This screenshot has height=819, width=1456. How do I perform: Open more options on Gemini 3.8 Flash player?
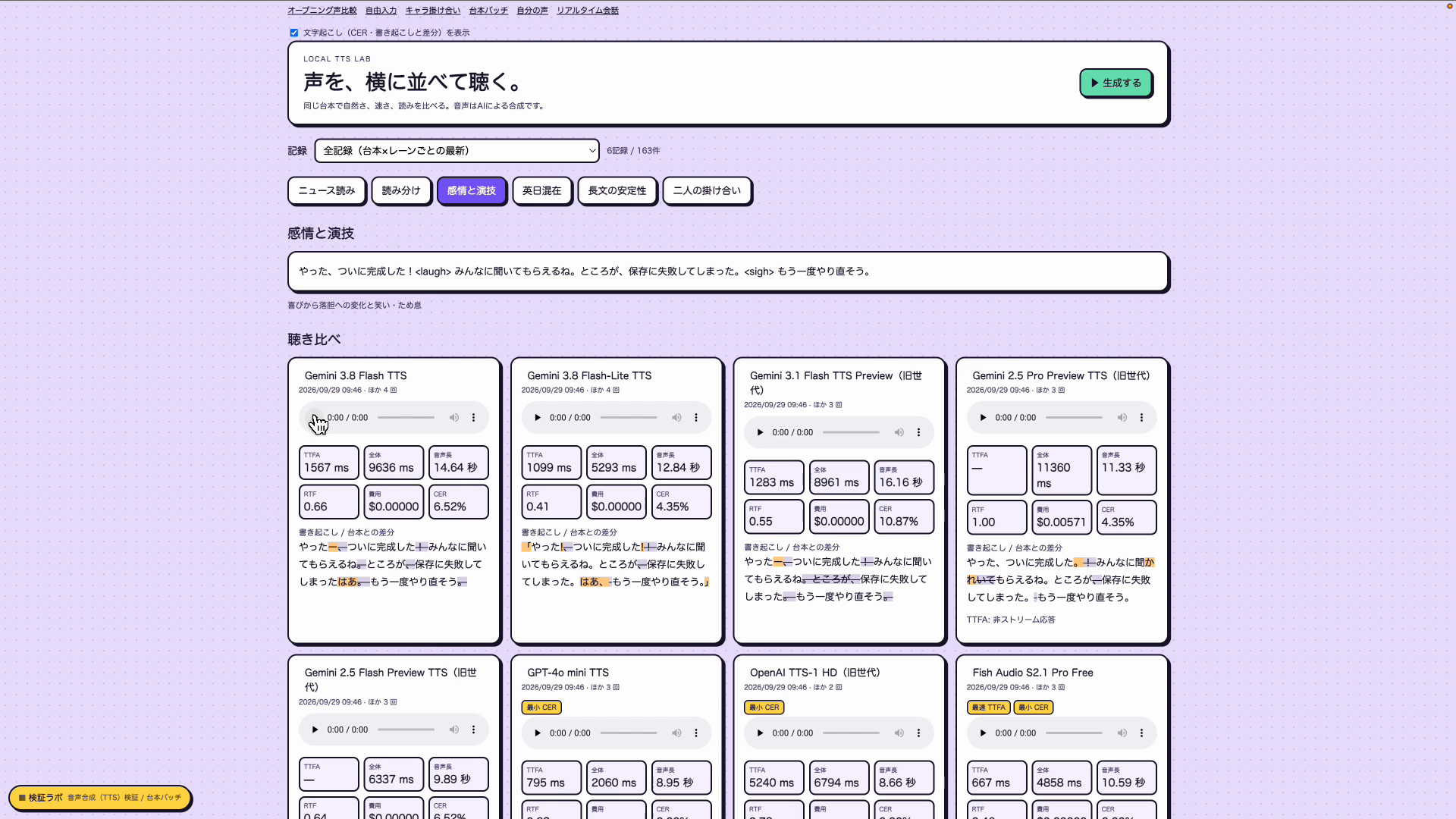[x=473, y=418]
